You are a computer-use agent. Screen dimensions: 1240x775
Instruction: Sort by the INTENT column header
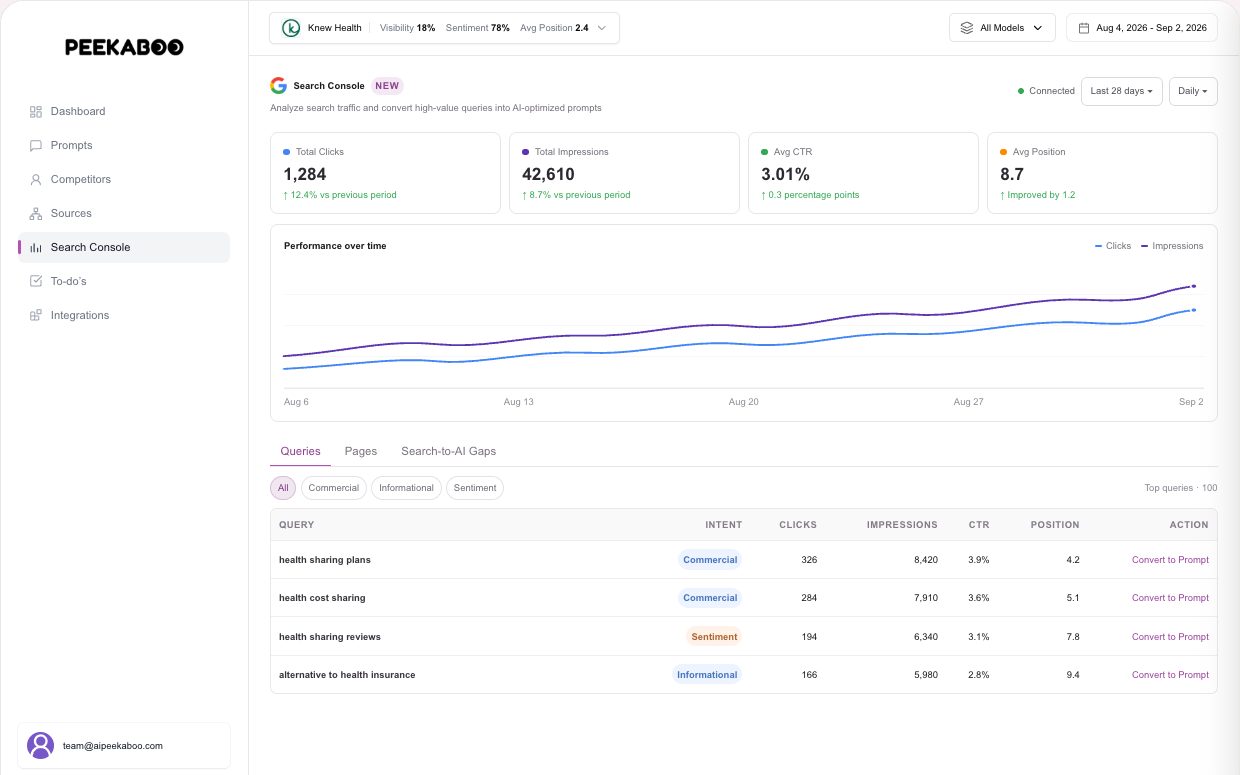point(723,525)
